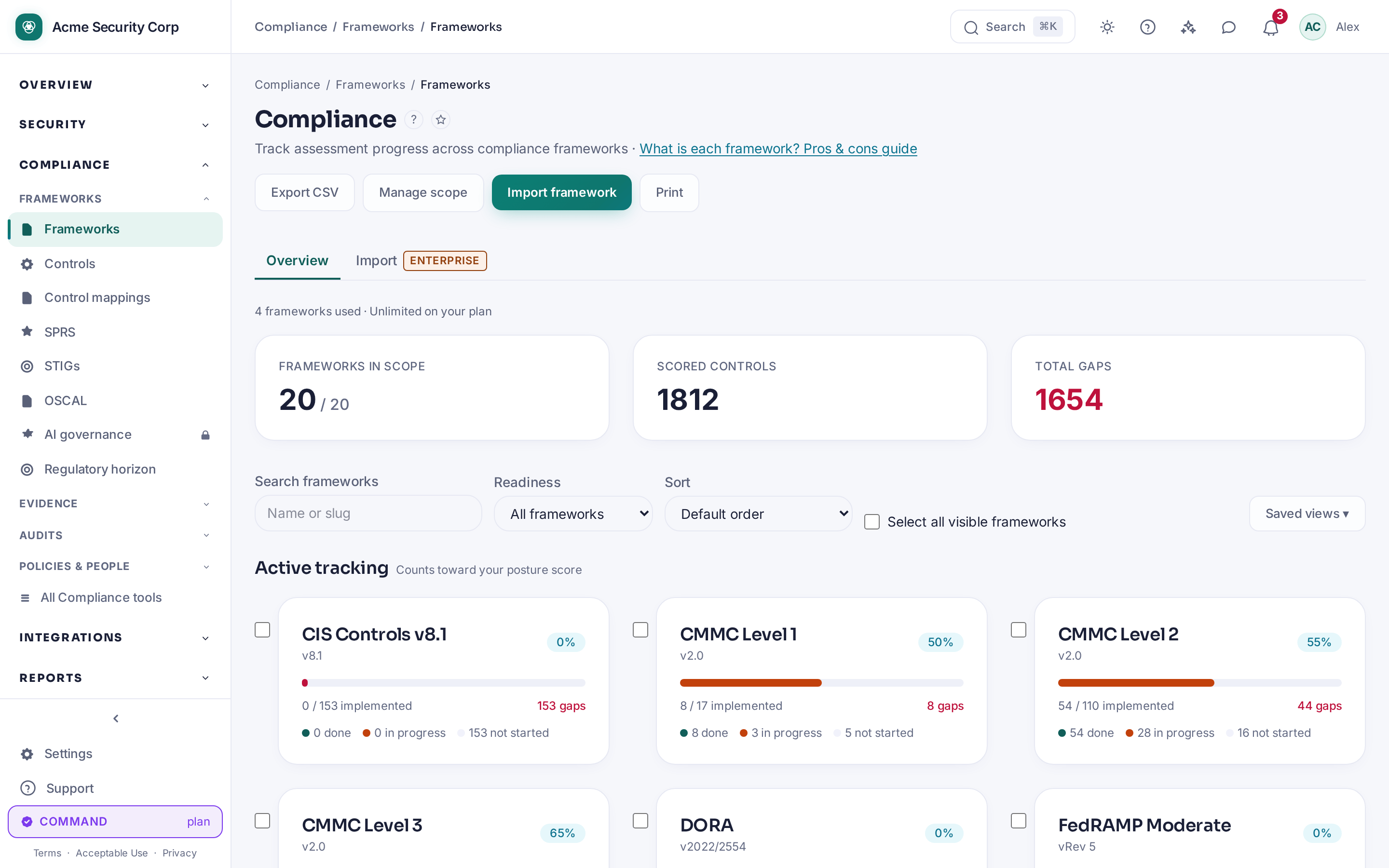
Task: Open Support in the sidebar
Action: pos(115,788)
